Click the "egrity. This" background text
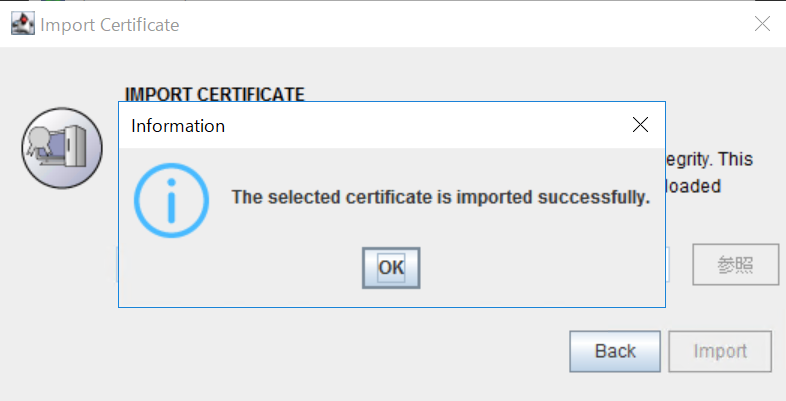Screen dimensions: 786x401 [x=708, y=159]
